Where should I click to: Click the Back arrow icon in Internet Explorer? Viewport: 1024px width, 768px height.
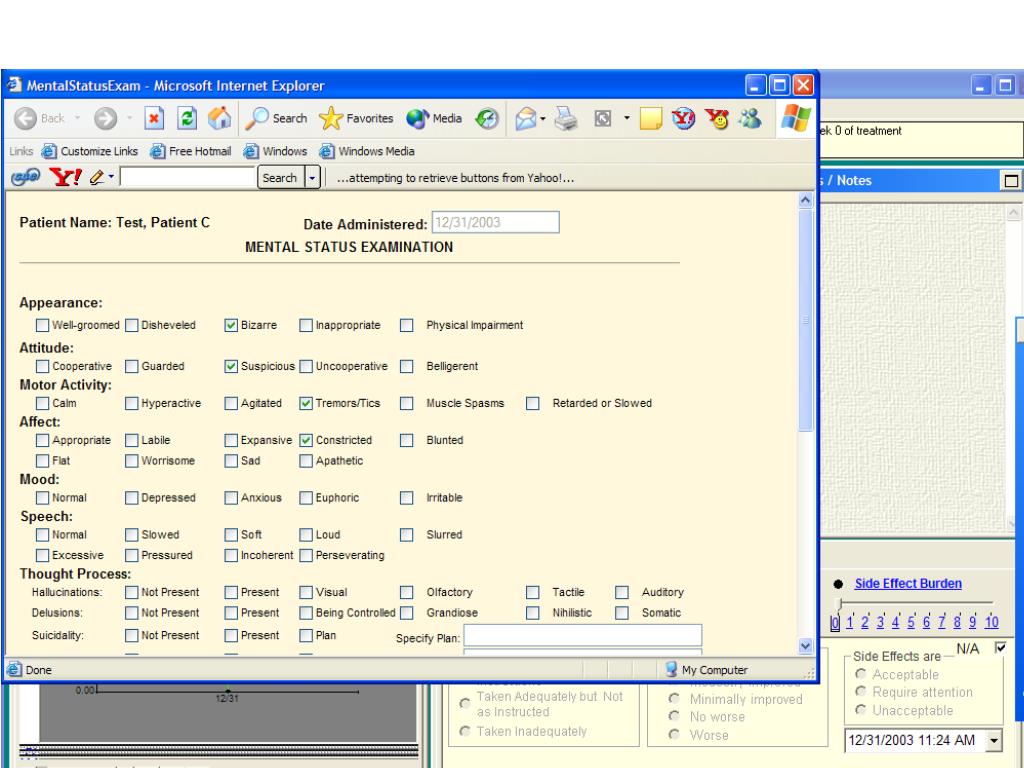point(25,119)
